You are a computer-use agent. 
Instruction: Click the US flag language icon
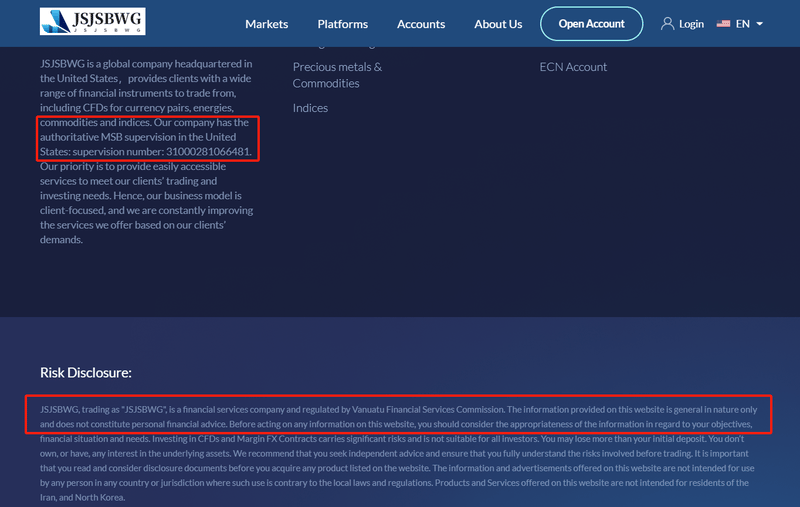[723, 23]
